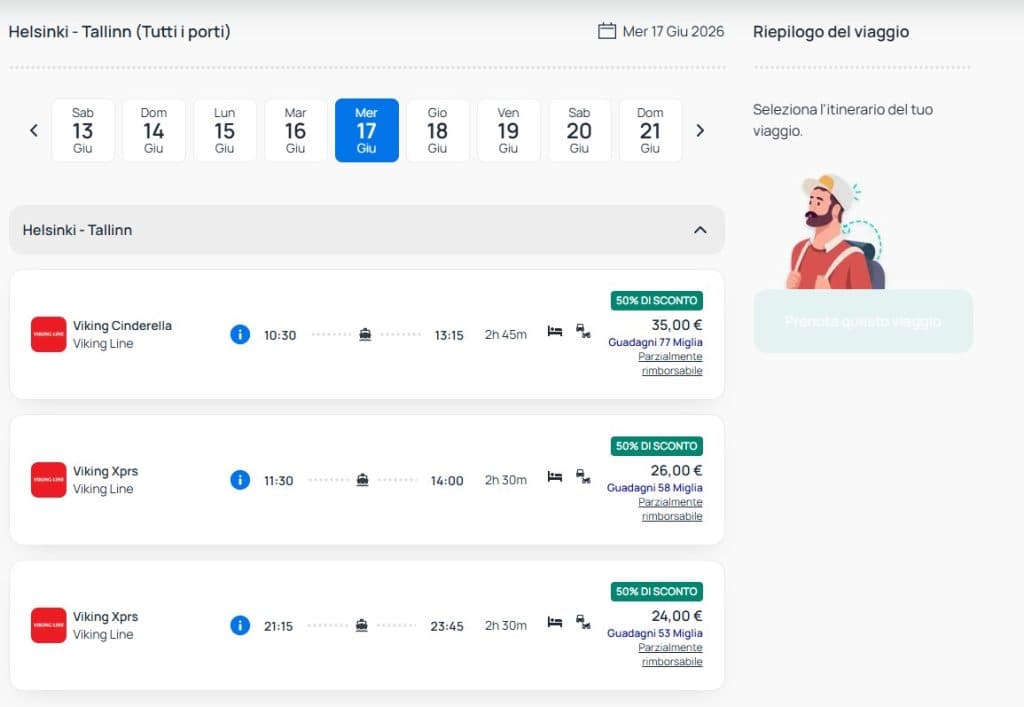This screenshot has height=707, width=1024.
Task: Click Viking Line logo on the 11:30 Viking Xprs card
Action: click(48, 480)
